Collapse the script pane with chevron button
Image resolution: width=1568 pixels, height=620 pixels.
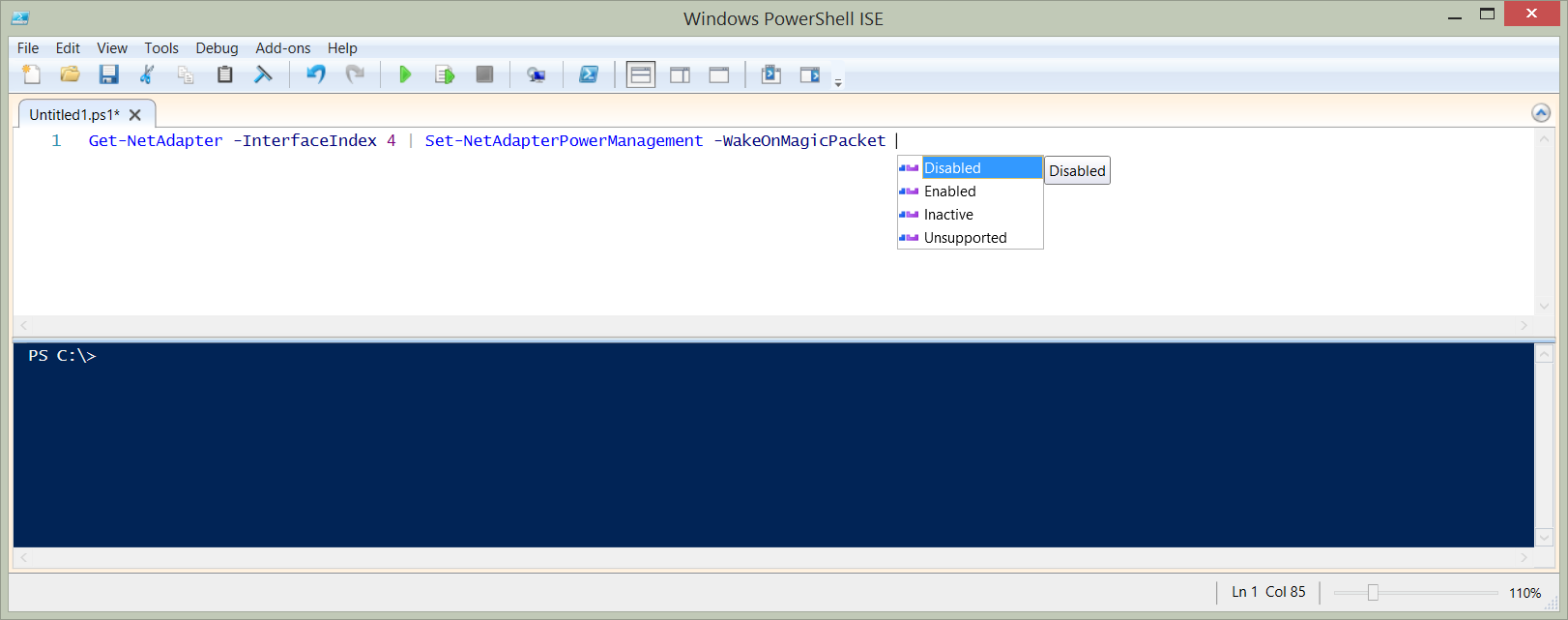[x=1541, y=113]
